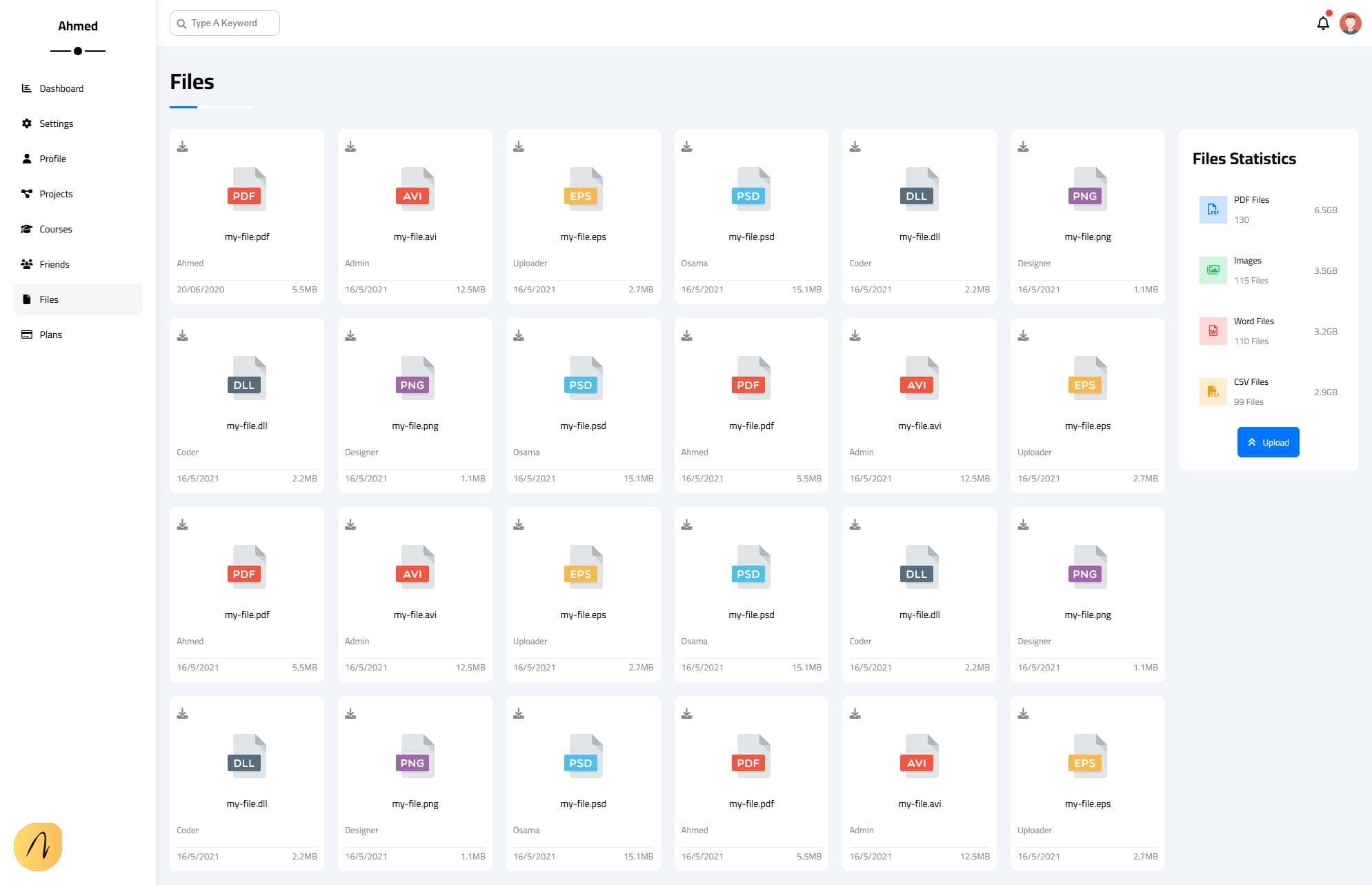The width and height of the screenshot is (1372, 885).
Task: Navigate to Courses page
Action: (x=55, y=229)
